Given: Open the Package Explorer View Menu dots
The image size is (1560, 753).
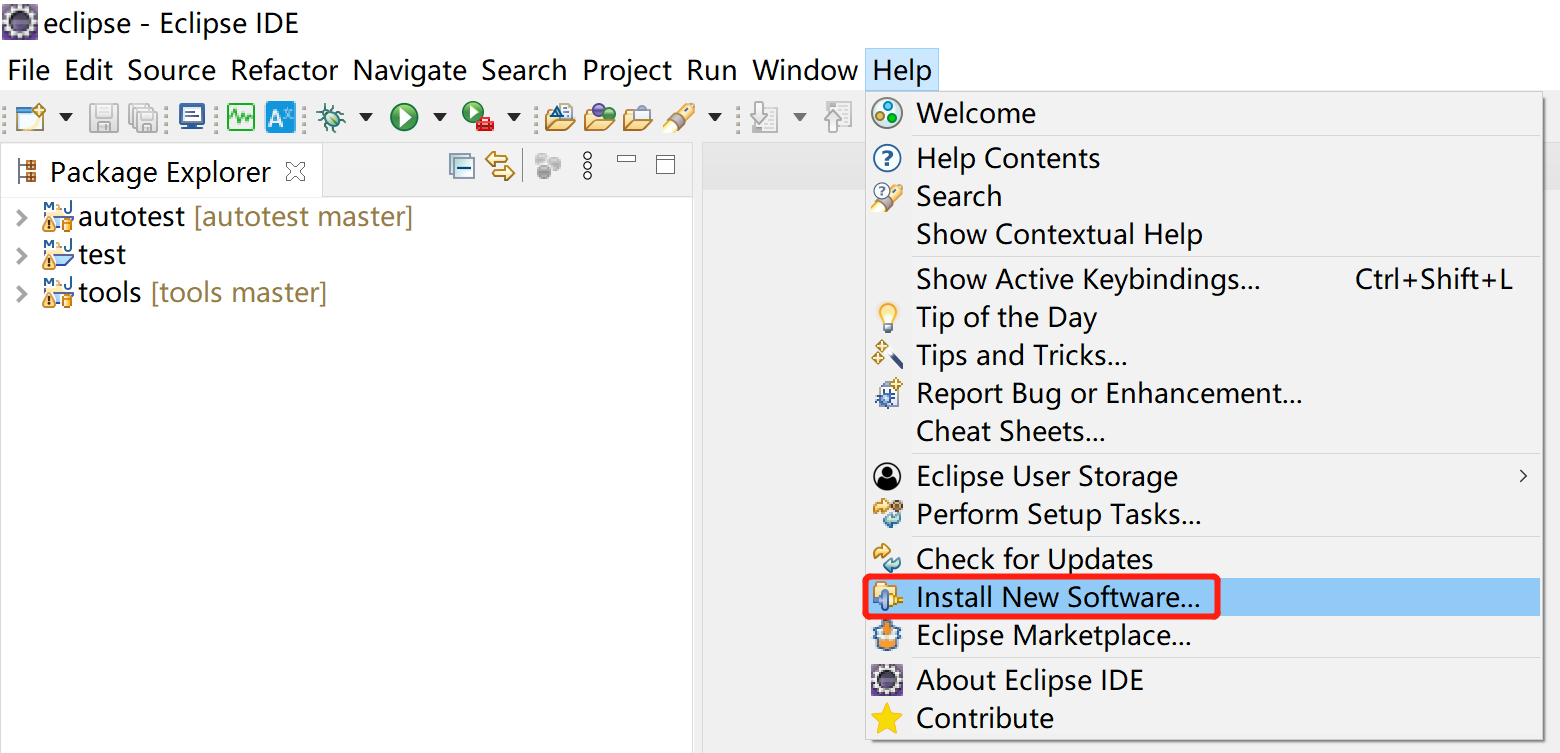Looking at the screenshot, I should [588, 165].
